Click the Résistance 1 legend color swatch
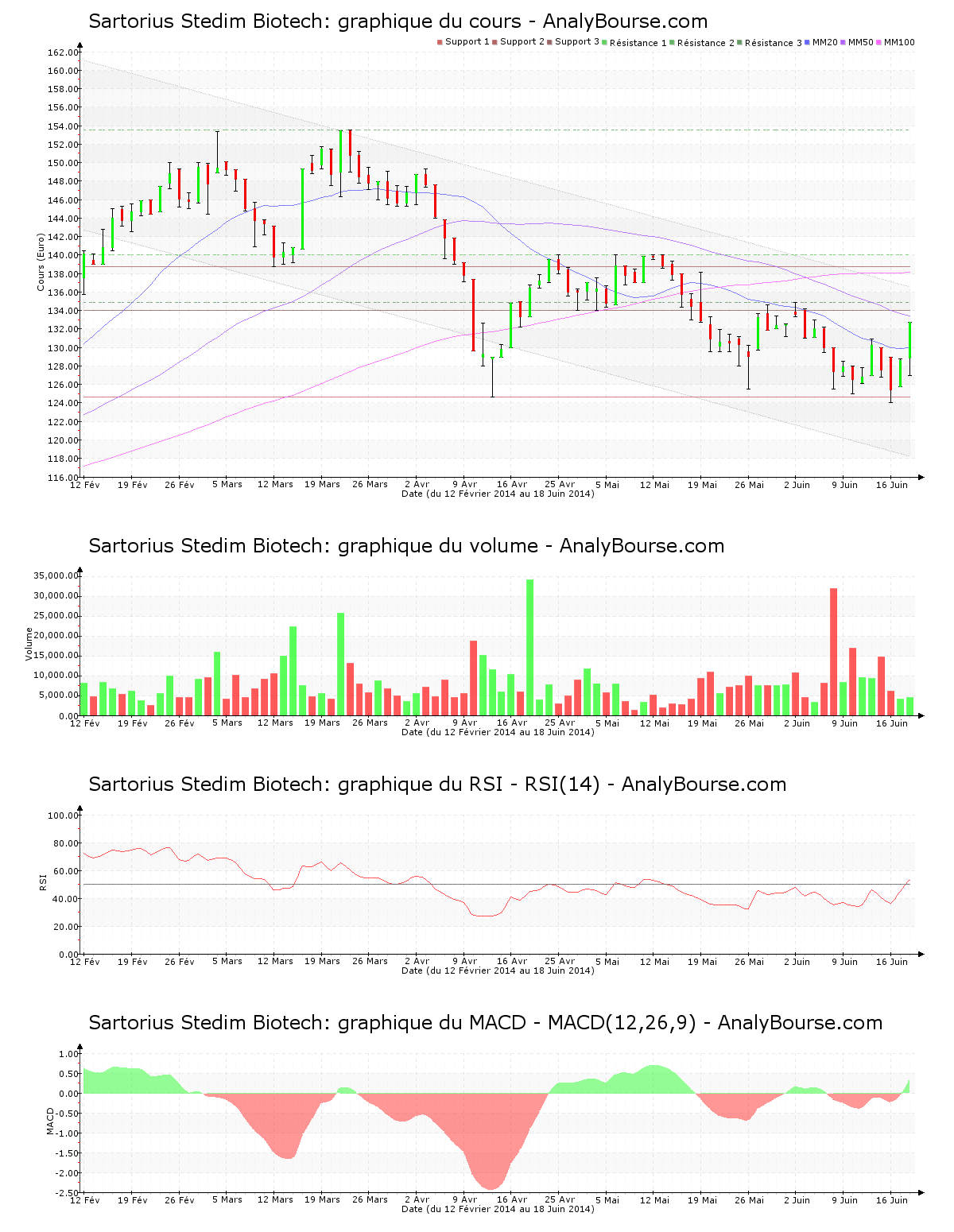954x1232 pixels. (605, 42)
